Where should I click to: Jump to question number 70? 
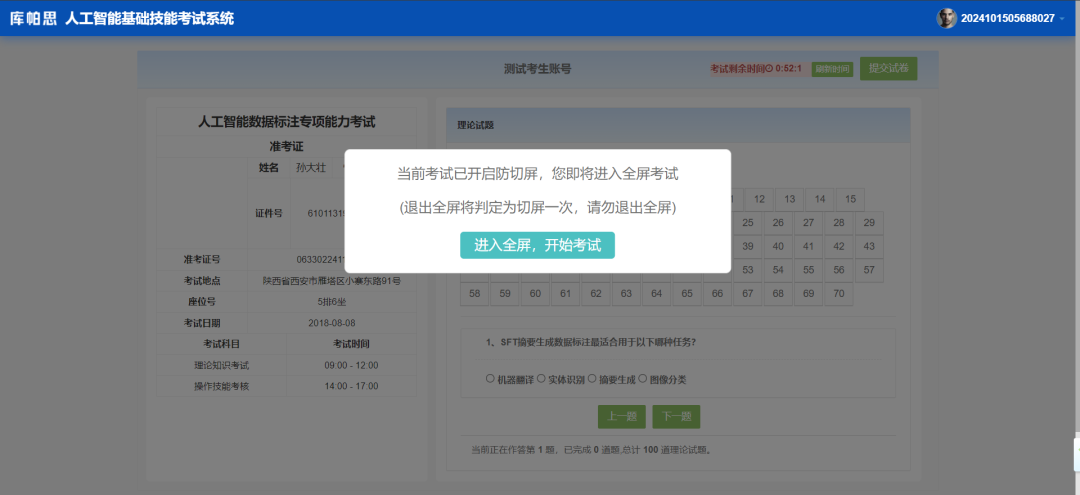[839, 294]
